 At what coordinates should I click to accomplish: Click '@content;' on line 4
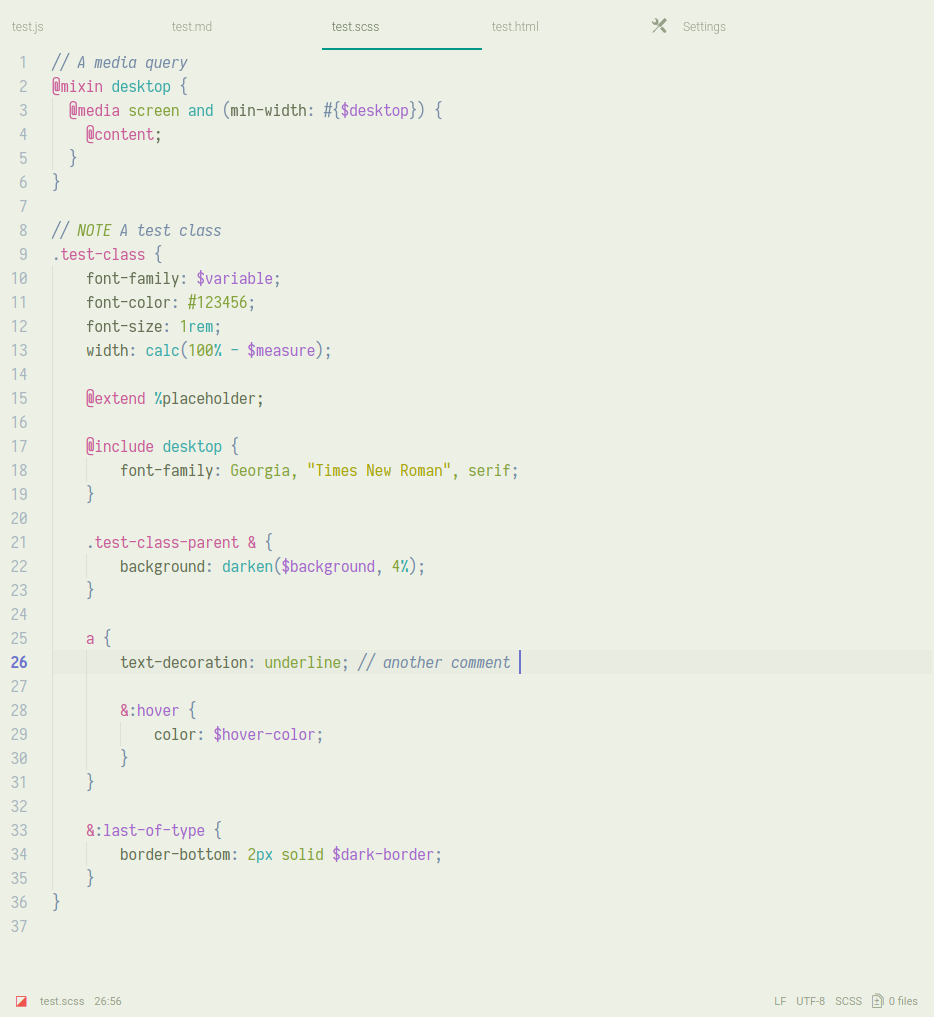pyautogui.click(x=124, y=134)
